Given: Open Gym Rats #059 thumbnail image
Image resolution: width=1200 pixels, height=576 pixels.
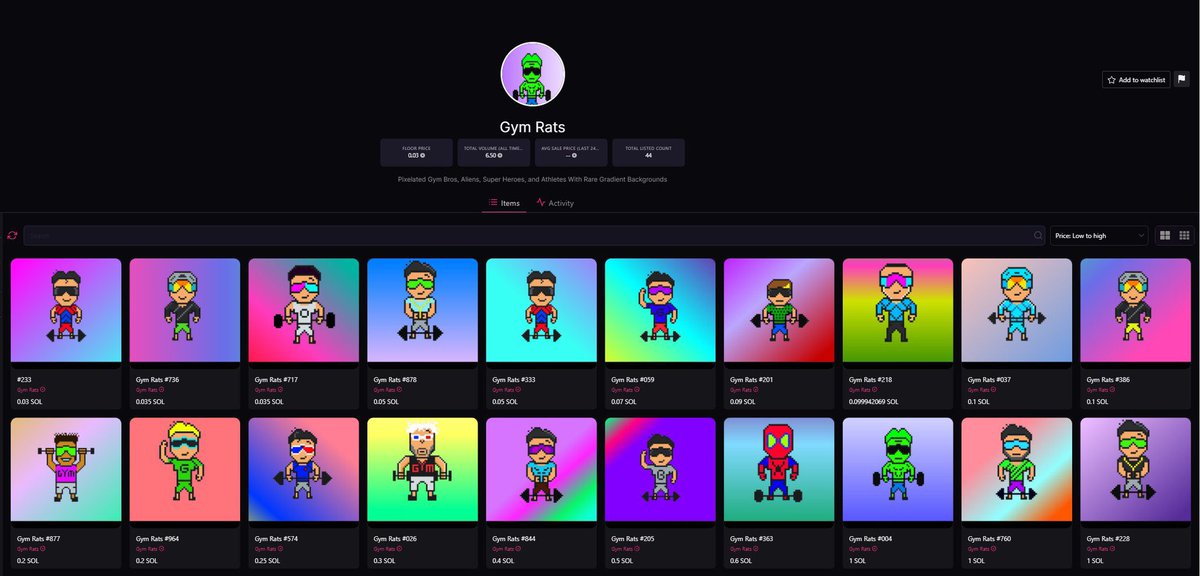Looking at the screenshot, I should 661,310.
